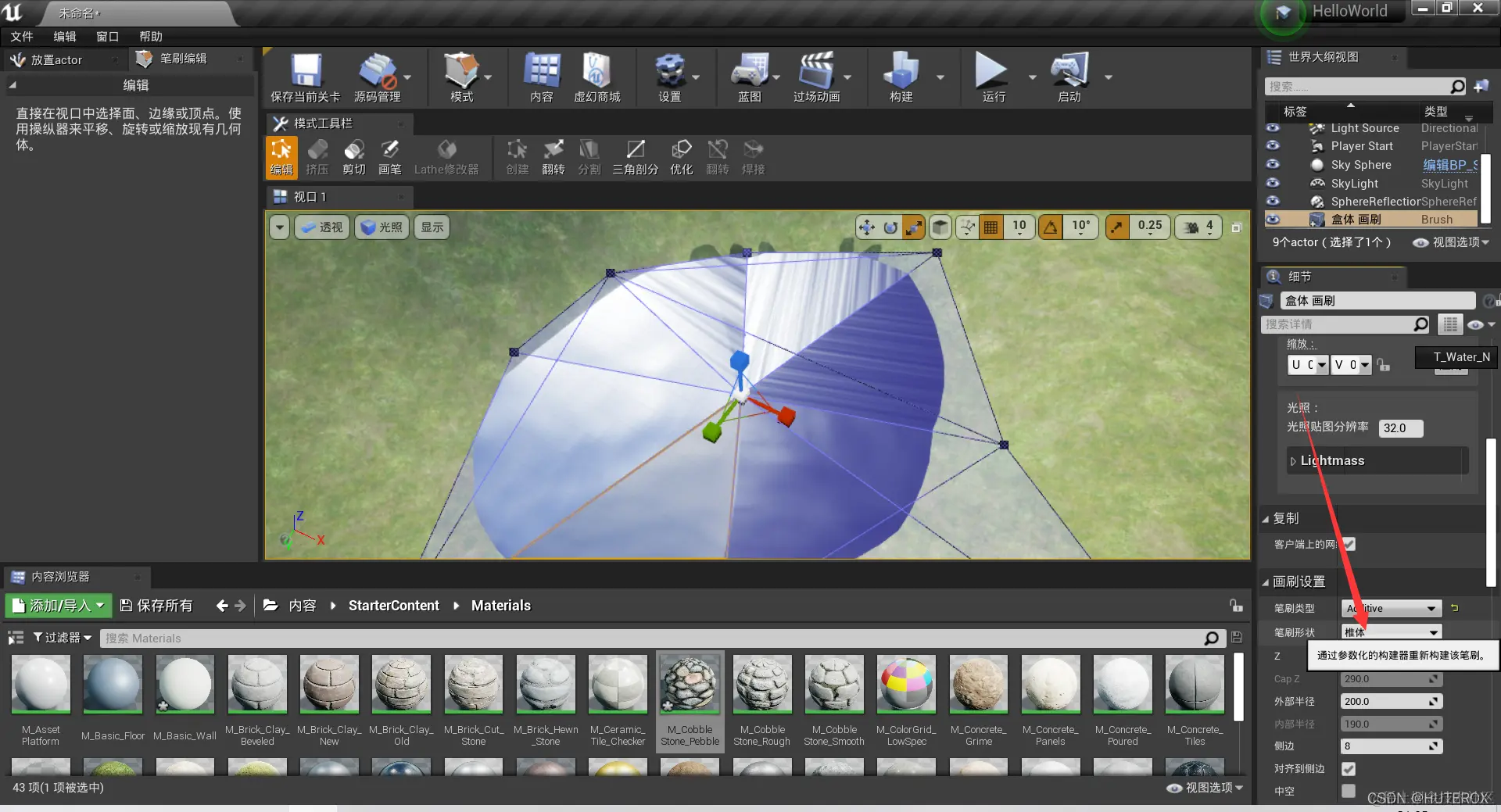The image size is (1501, 812).
Task: Select the Pen (画笔) tool
Action: click(390, 156)
